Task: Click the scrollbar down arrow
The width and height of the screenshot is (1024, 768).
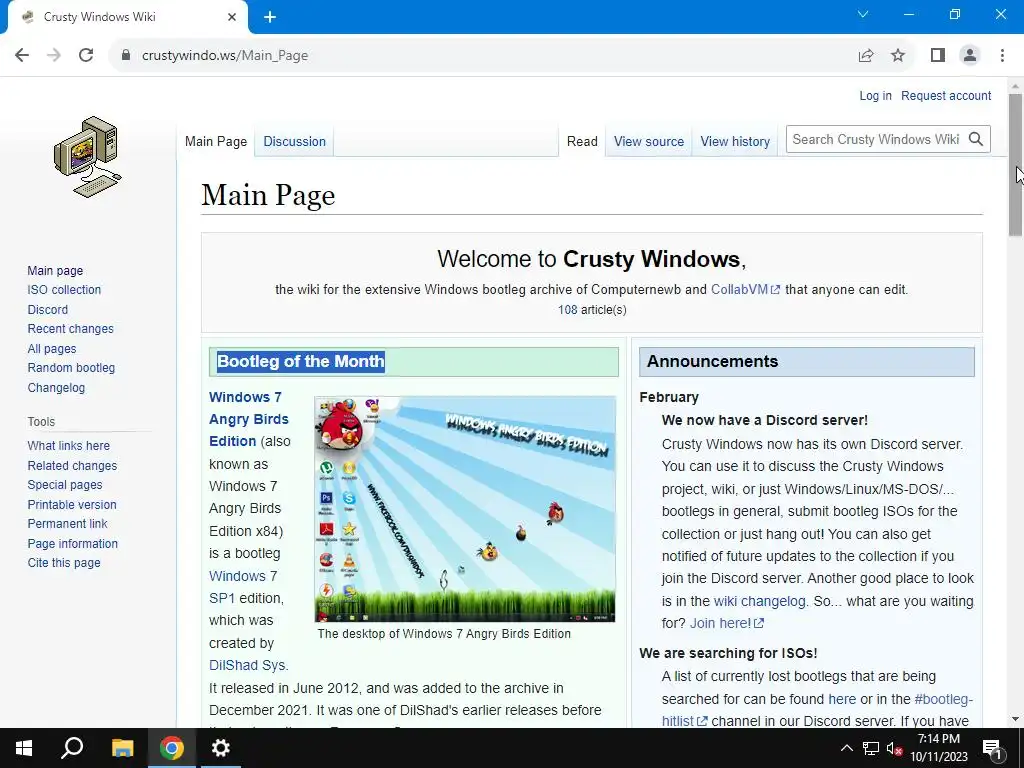Action: tap(1015, 720)
